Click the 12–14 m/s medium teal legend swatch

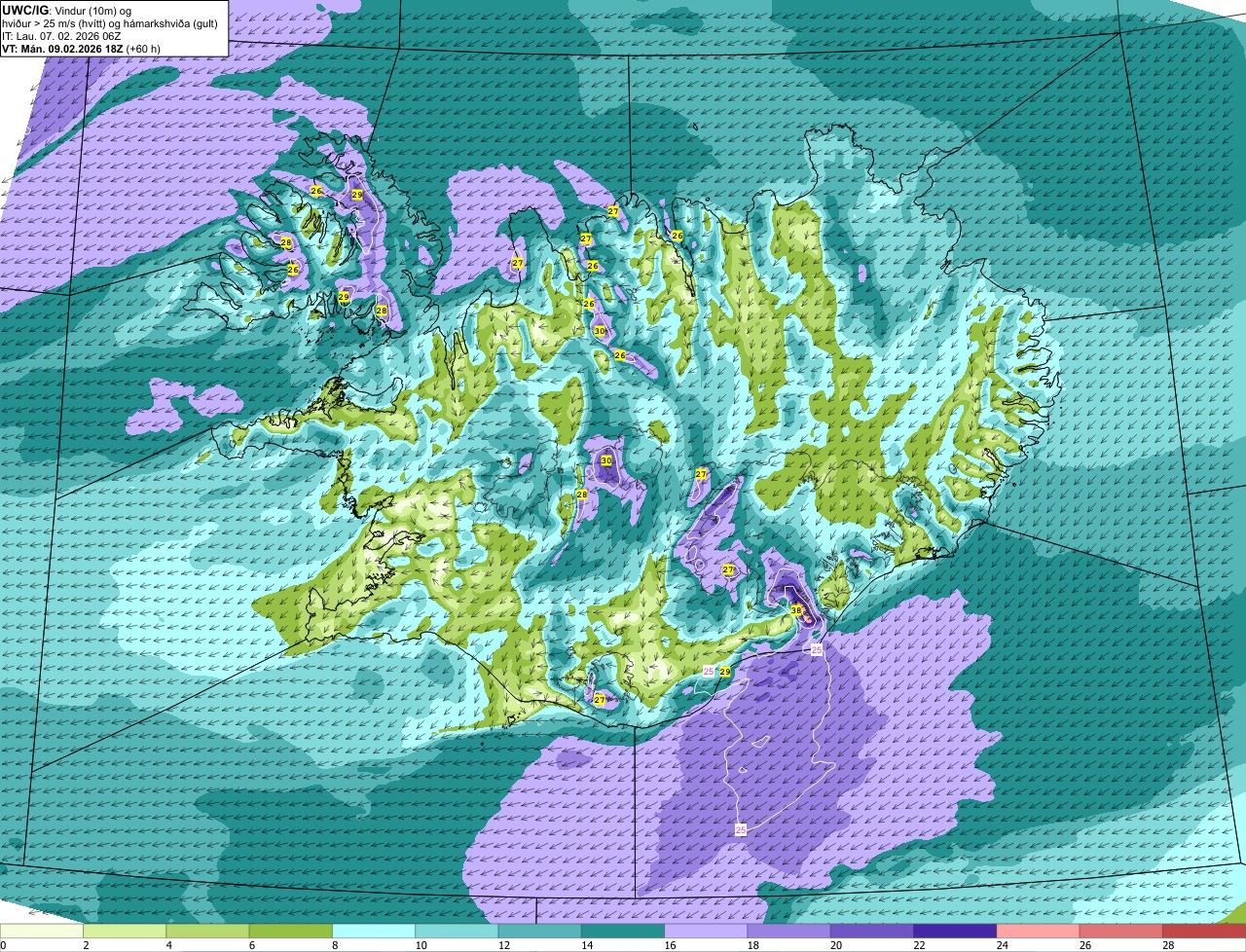(x=540, y=931)
